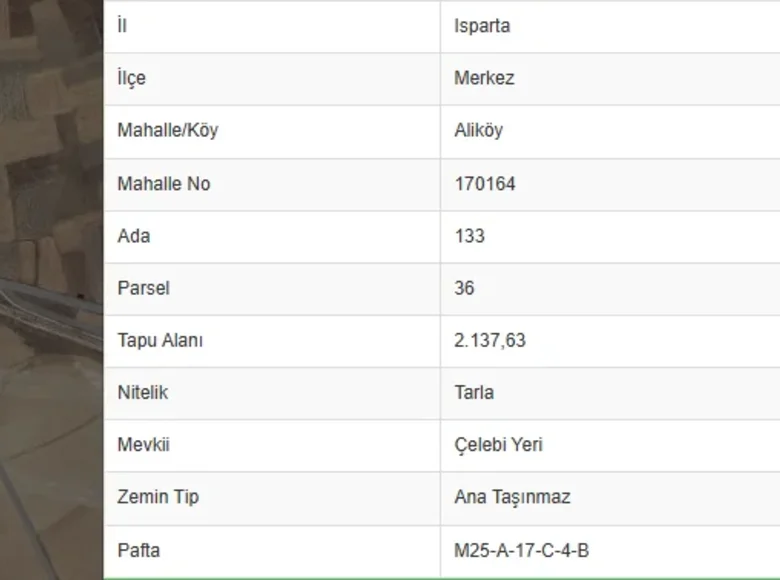Select the Mevkii label cell
The image size is (780, 580).
click(x=143, y=445)
